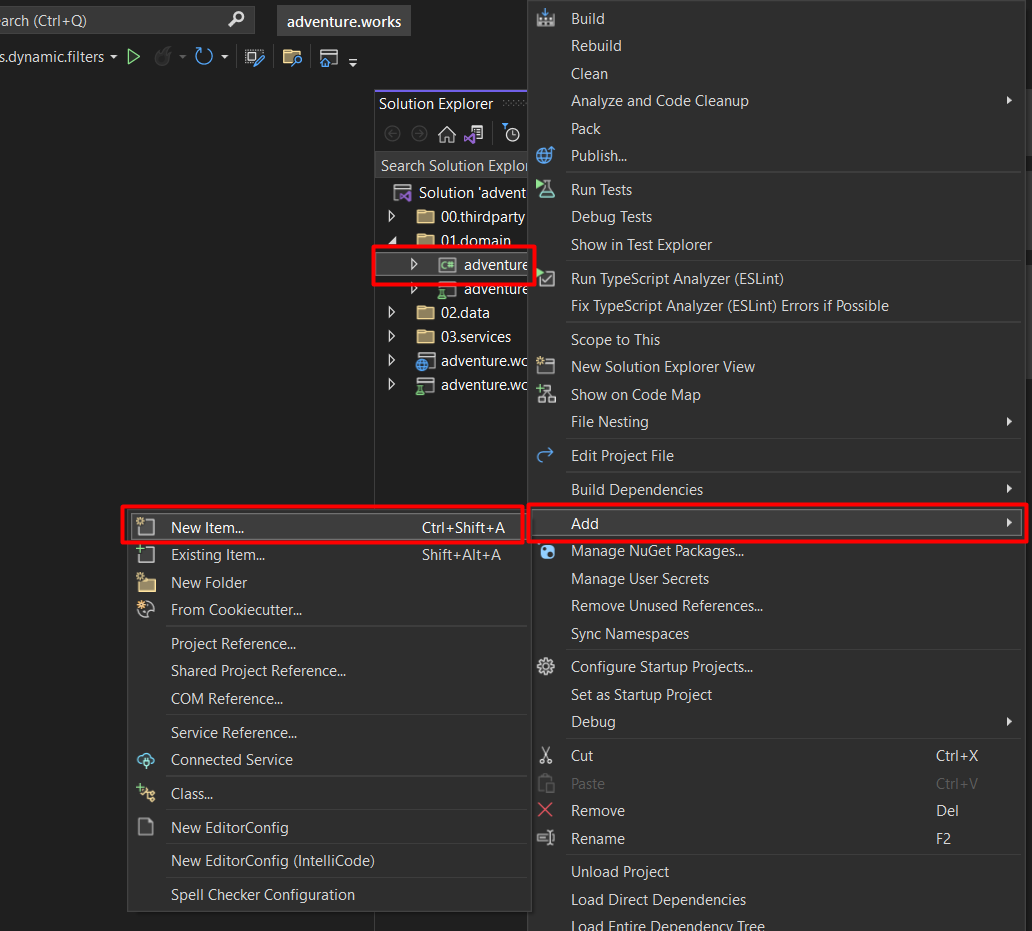Select Class... in the Add submenu
The image size is (1032, 931).
pyautogui.click(x=192, y=794)
